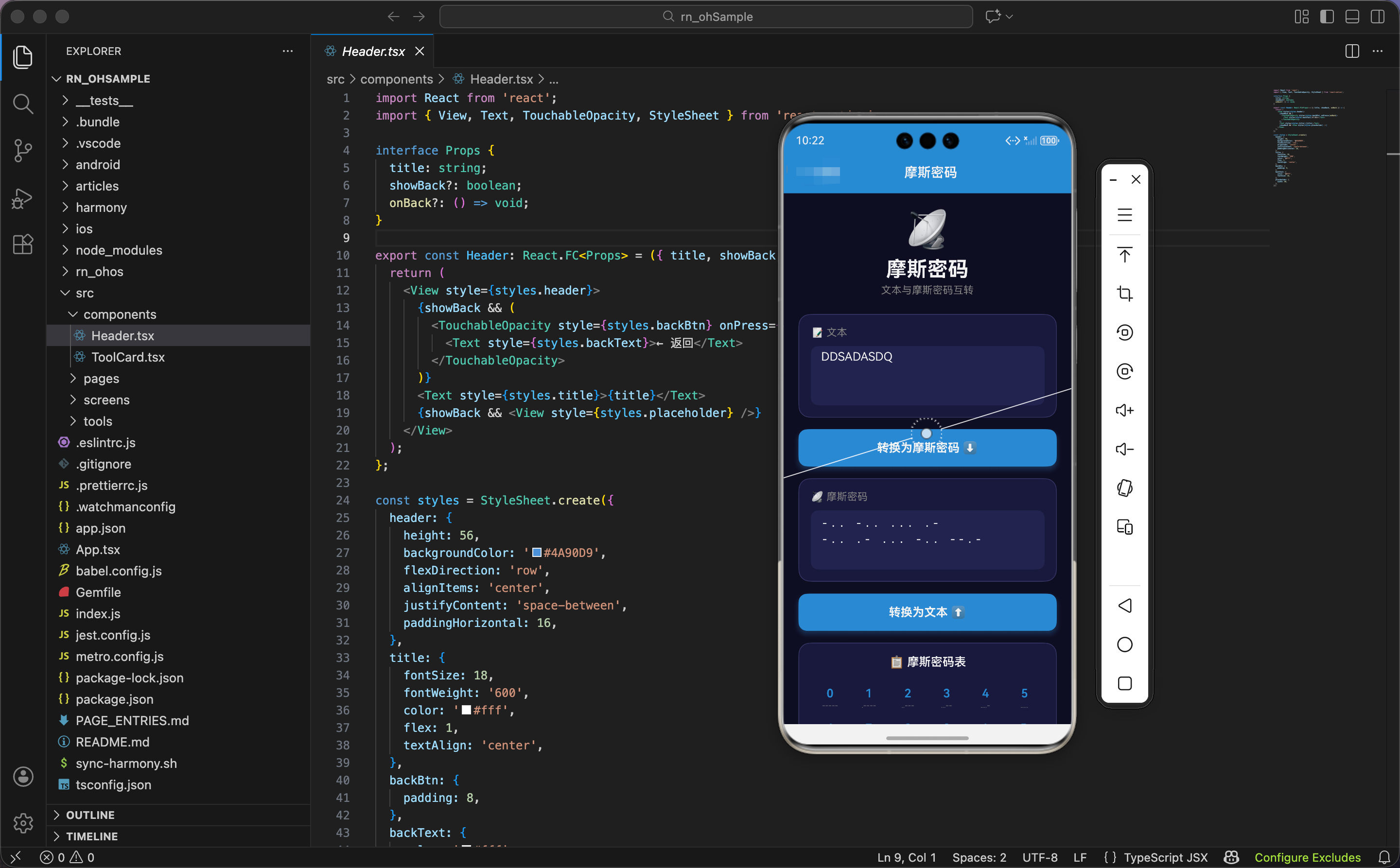Screen dimensions: 1400x868
Task: Expand the OUTLINE section
Action: (x=90, y=815)
